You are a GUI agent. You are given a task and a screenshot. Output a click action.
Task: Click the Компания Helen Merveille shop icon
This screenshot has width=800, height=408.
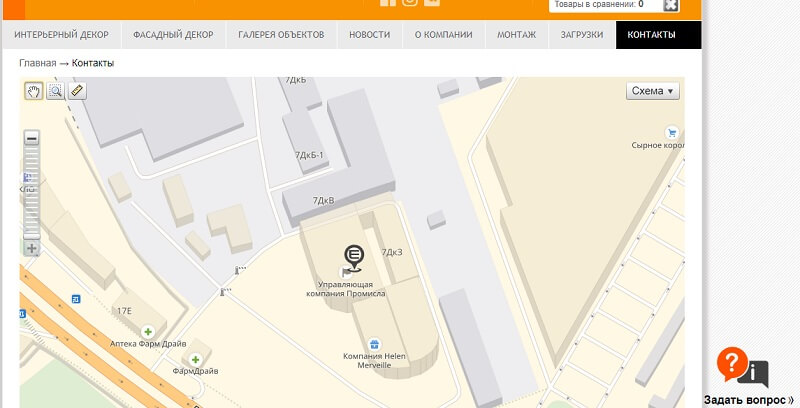tap(374, 344)
